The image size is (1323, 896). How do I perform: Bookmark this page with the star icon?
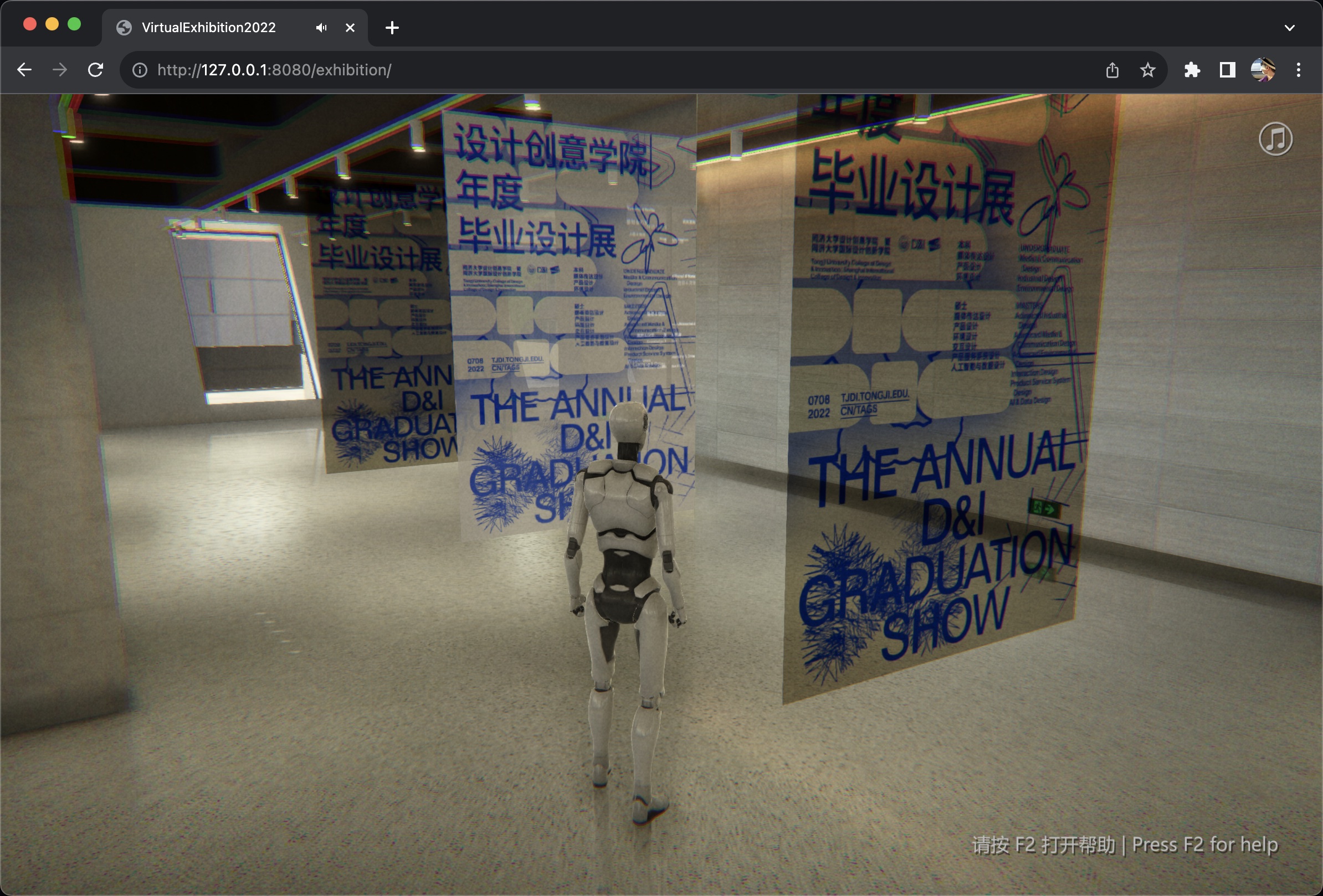click(x=1148, y=70)
